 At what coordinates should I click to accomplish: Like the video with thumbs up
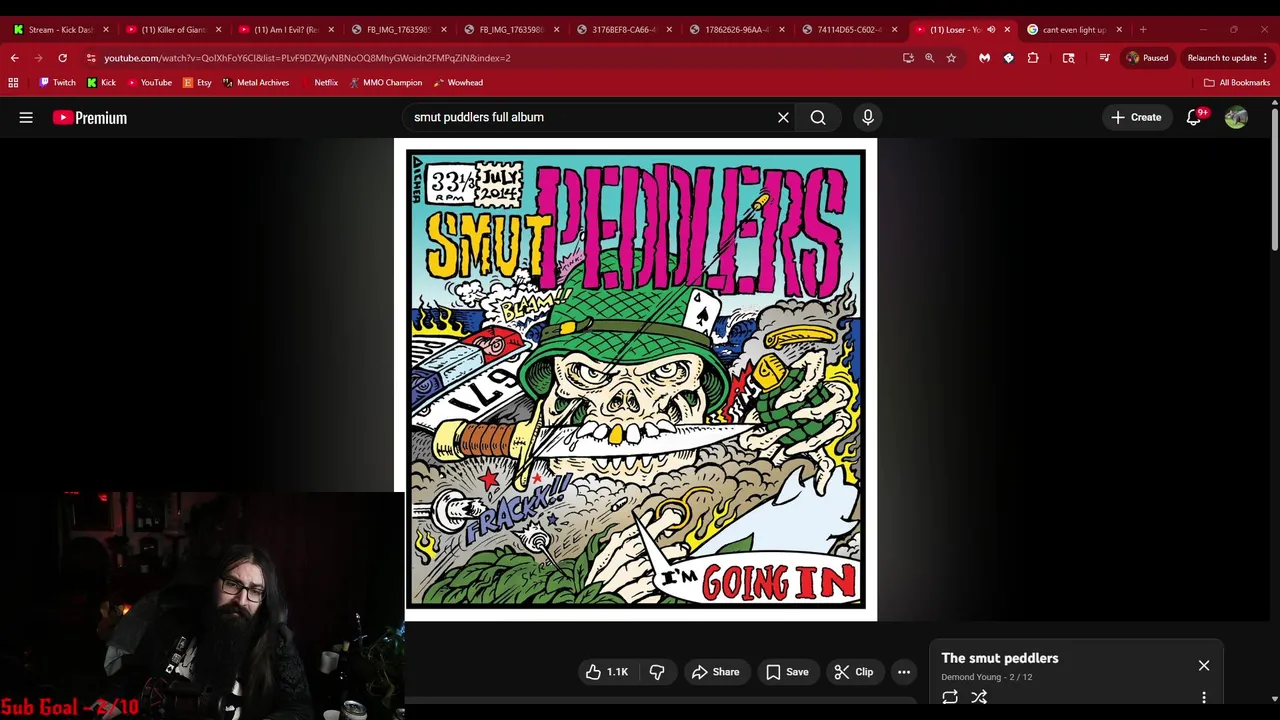pos(608,672)
